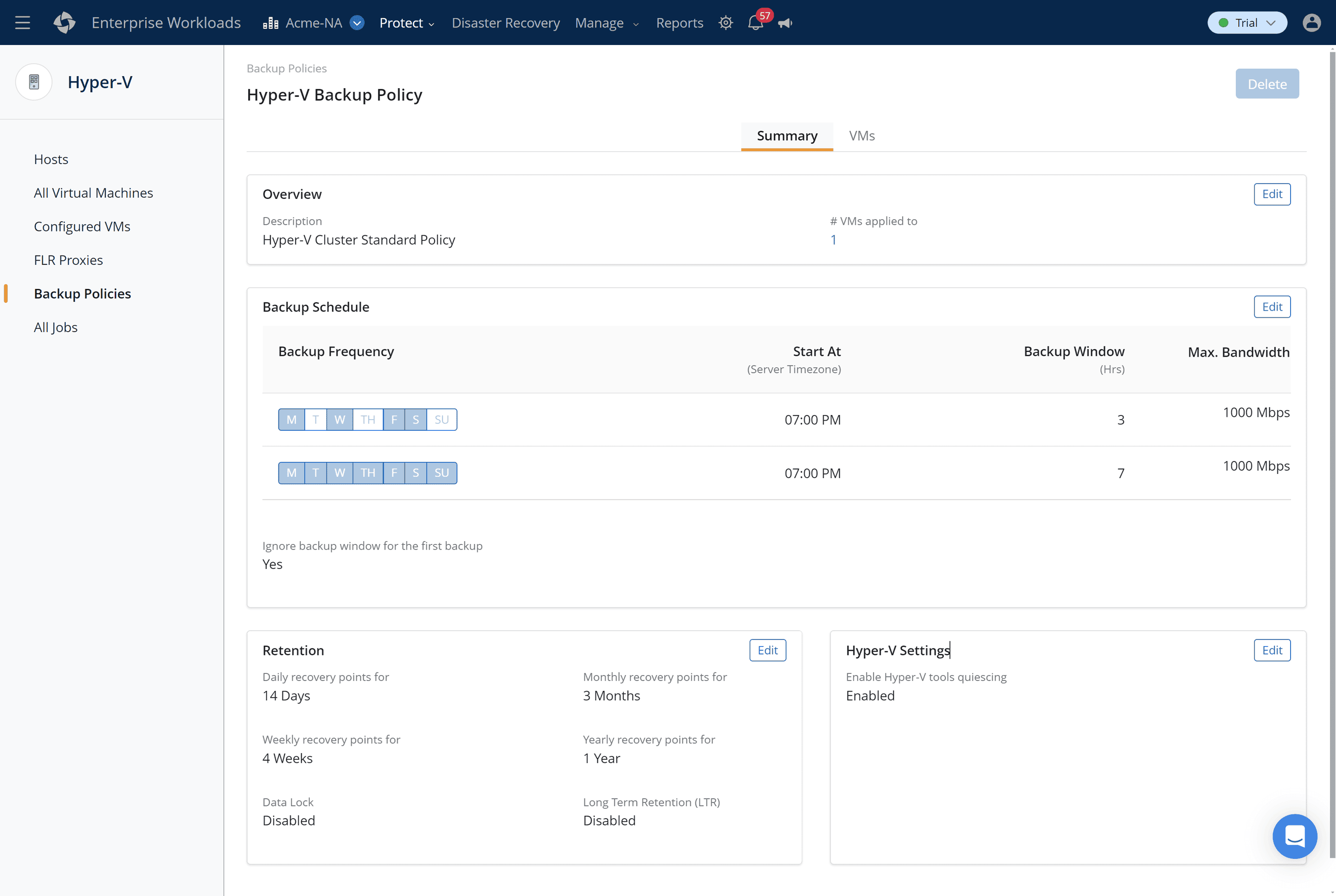
Task: Expand the Manage menu
Action: 607,23
